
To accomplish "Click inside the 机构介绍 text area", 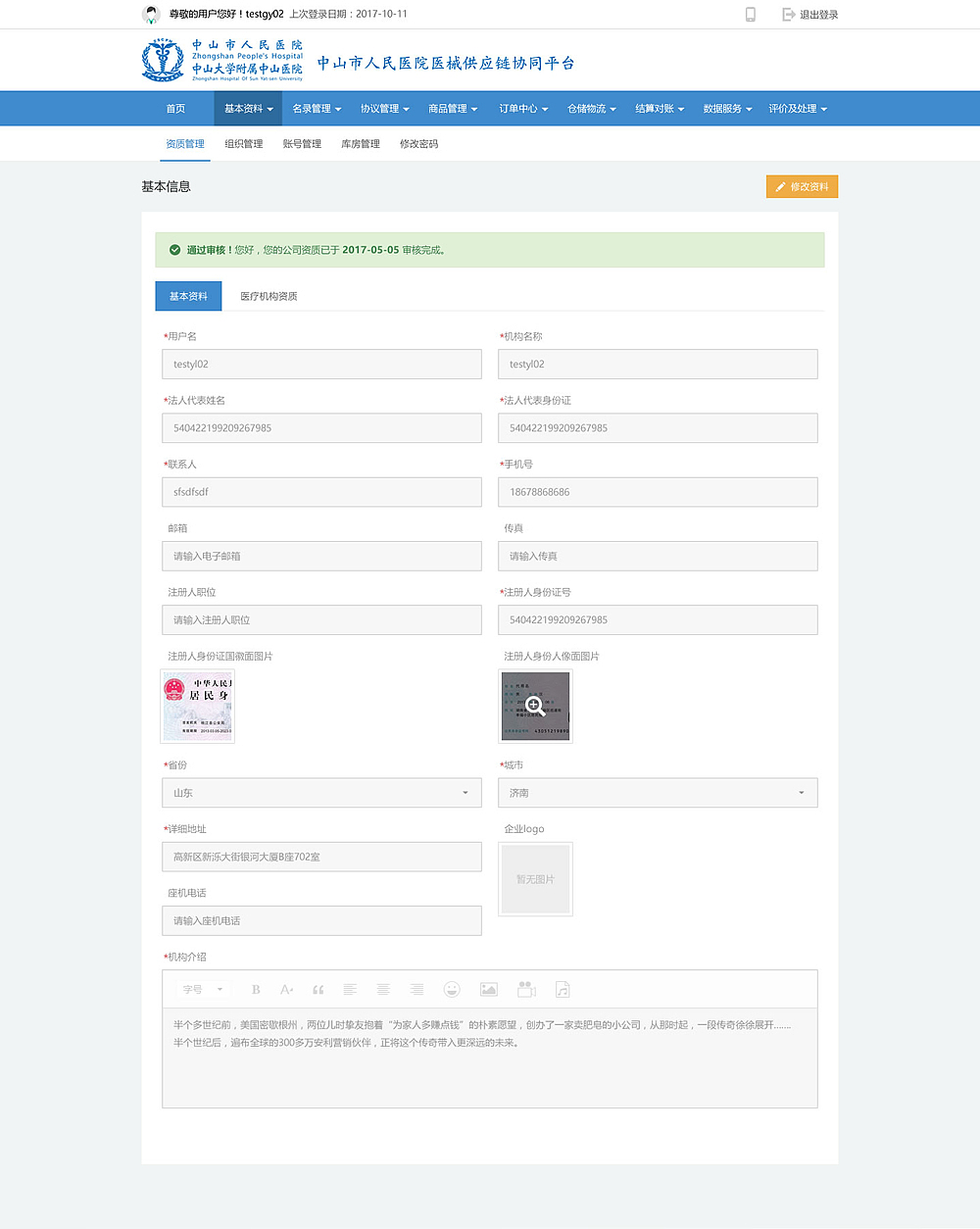I will 490,1058.
